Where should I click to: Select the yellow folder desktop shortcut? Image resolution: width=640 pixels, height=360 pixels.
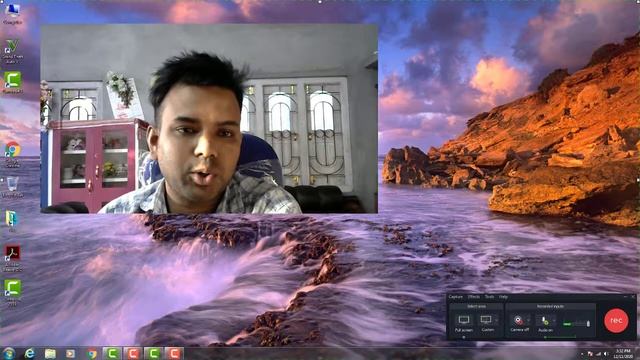12,221
